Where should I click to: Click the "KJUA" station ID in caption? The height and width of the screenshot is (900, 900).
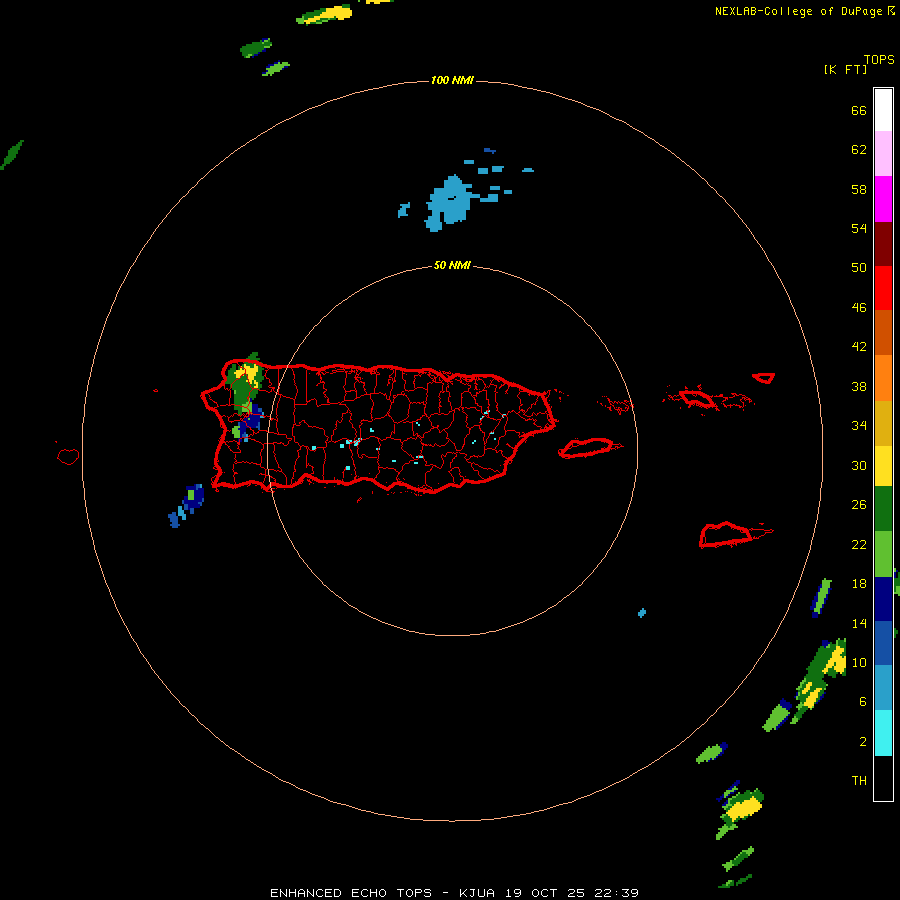coord(476,893)
